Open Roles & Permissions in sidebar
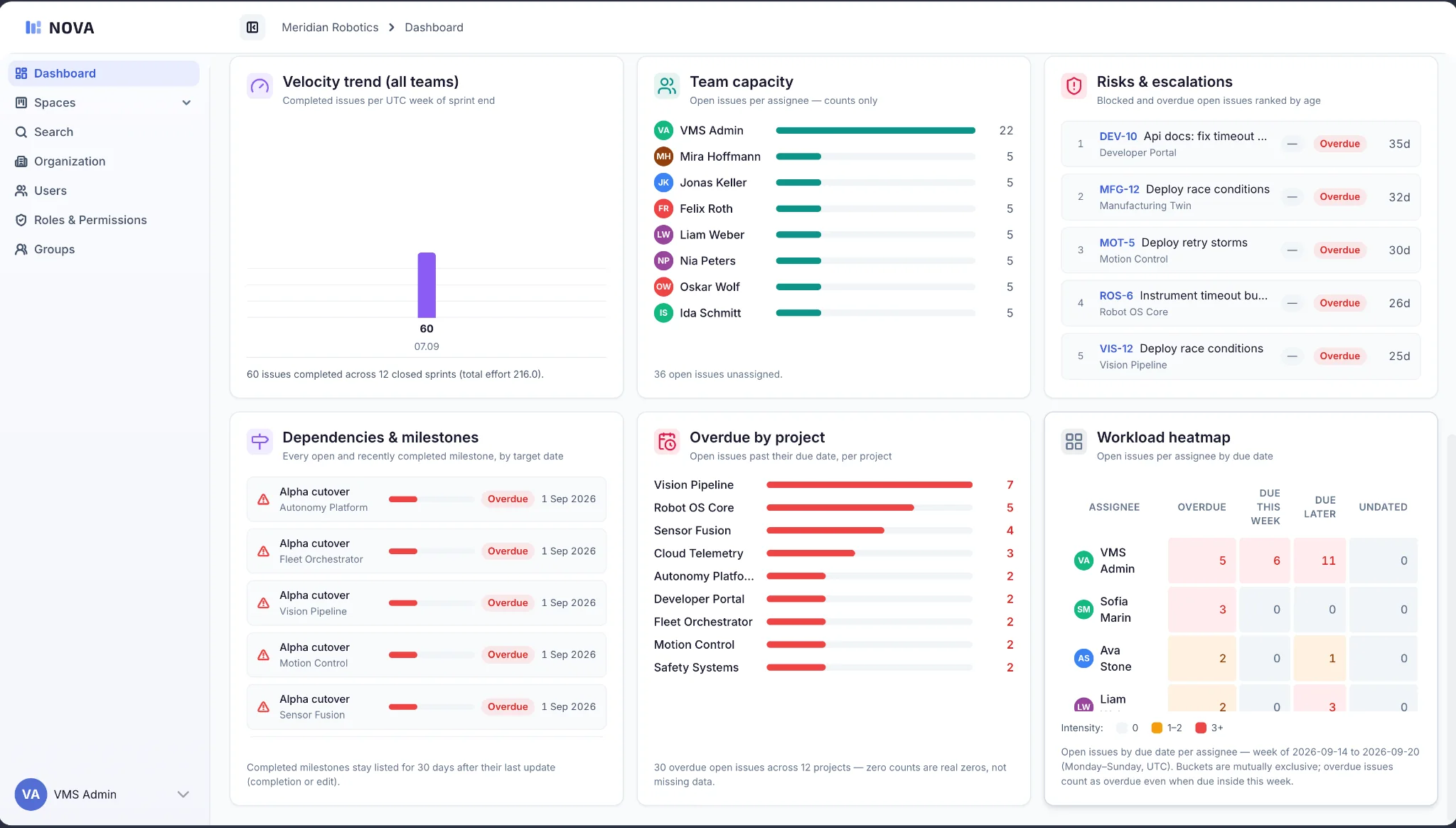 [x=104, y=220]
